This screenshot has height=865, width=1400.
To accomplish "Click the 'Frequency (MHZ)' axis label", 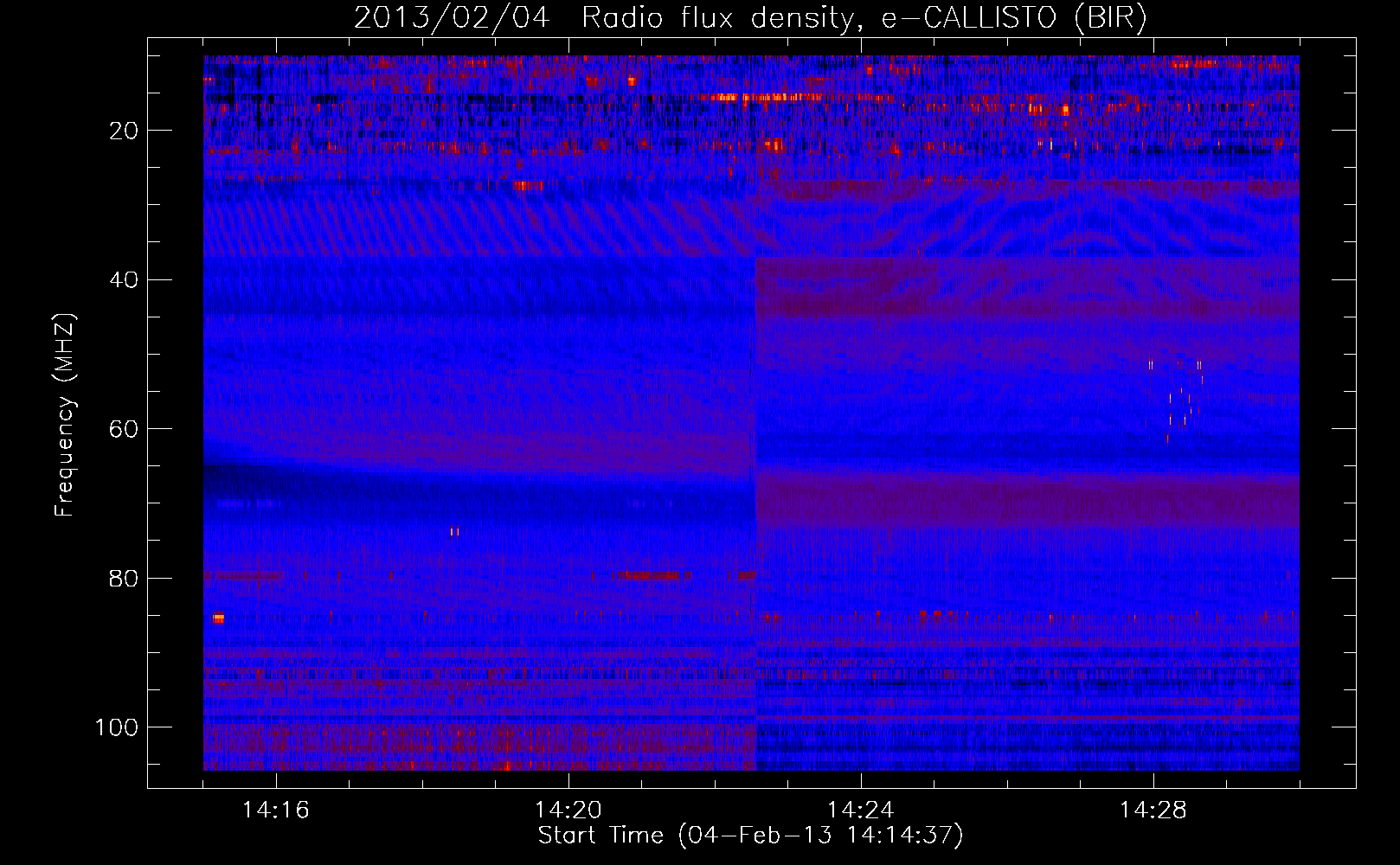I will (65, 414).
